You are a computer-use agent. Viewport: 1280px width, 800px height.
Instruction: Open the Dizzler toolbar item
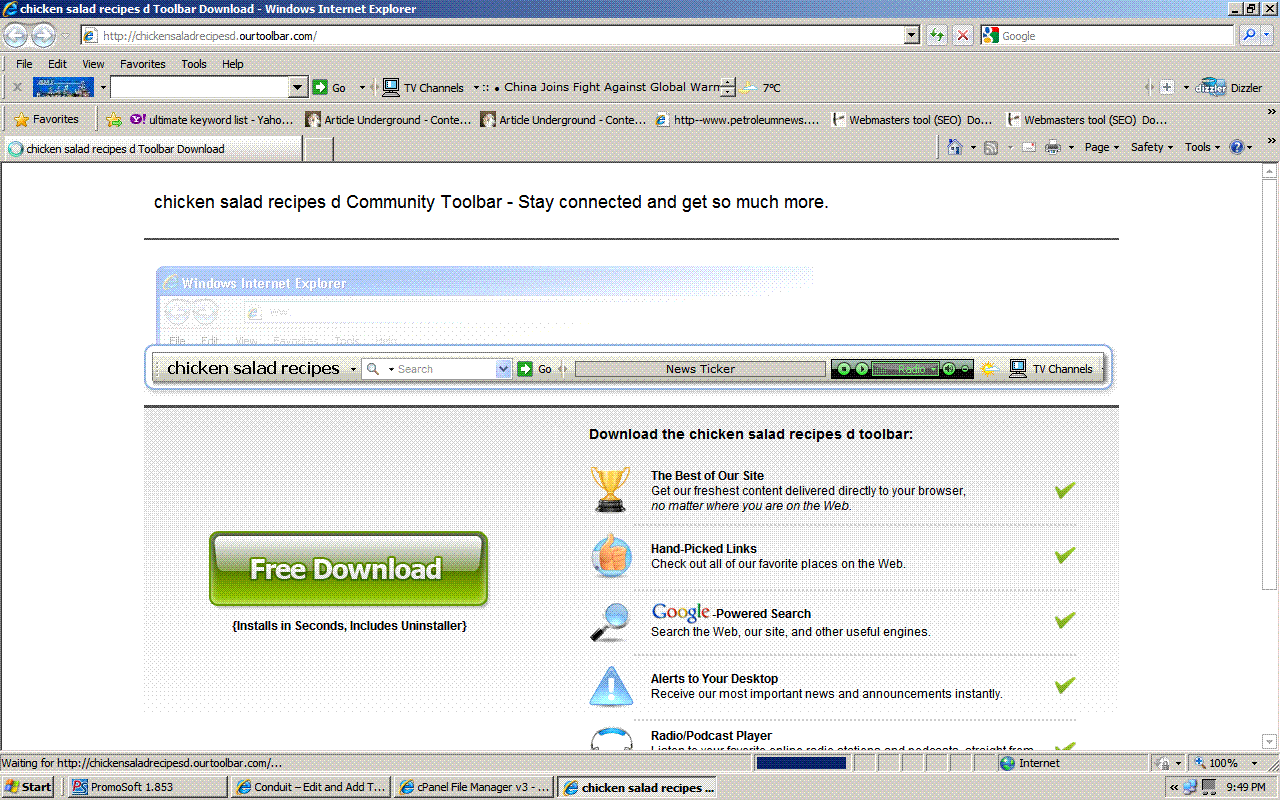click(1229, 88)
